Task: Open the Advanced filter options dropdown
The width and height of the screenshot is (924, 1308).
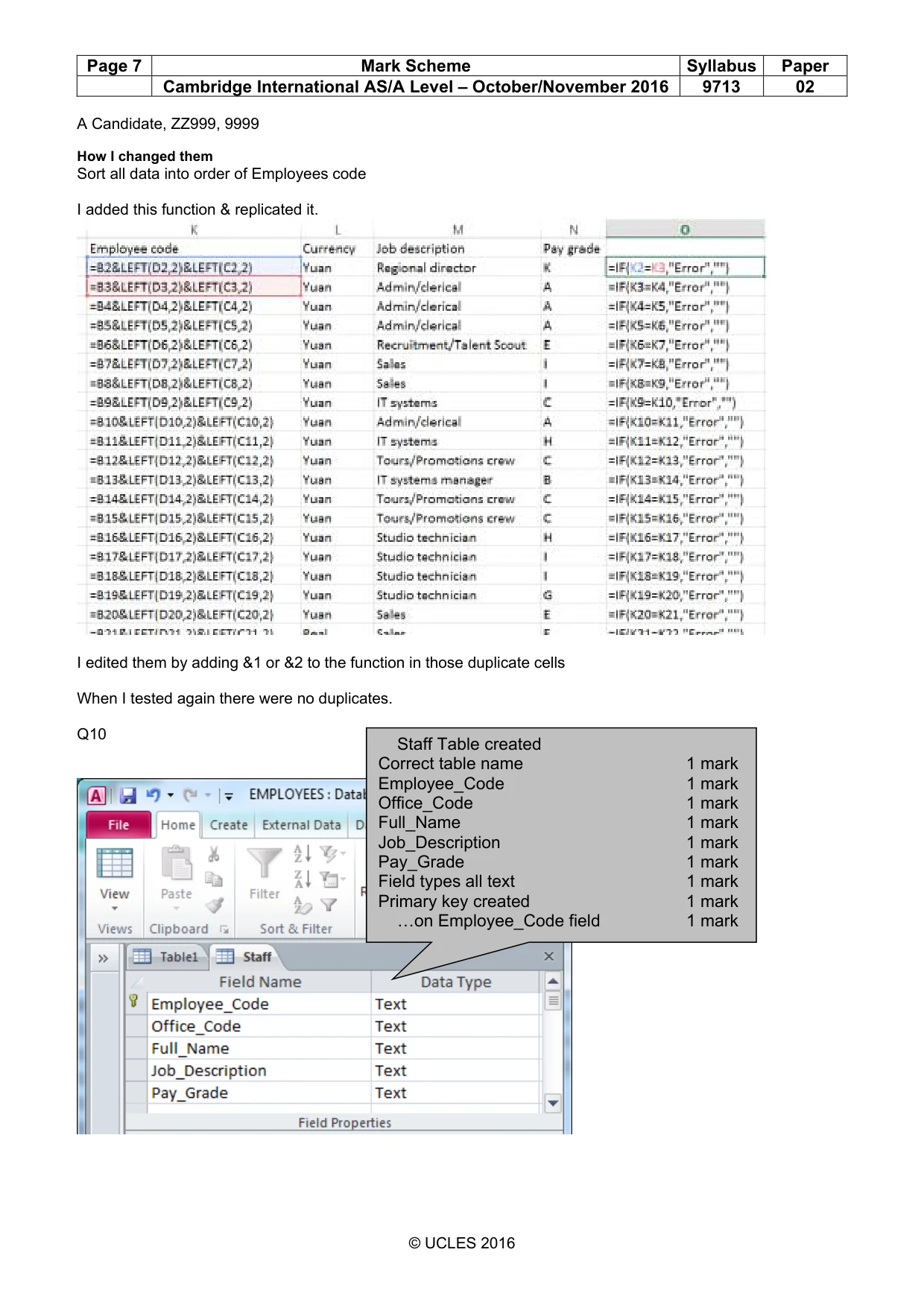Action: click(x=332, y=879)
